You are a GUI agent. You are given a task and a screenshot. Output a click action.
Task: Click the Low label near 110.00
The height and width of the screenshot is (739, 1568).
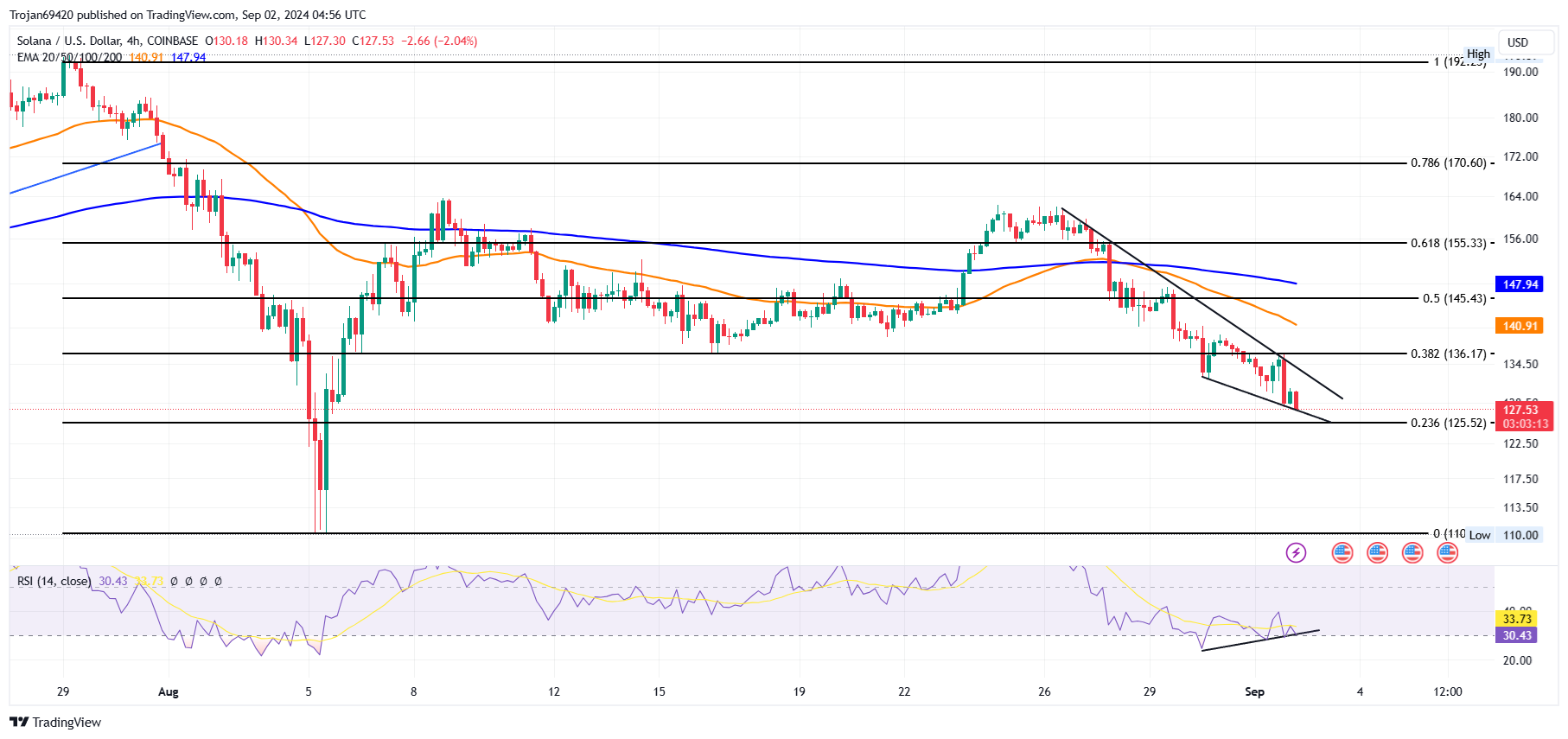click(1480, 535)
